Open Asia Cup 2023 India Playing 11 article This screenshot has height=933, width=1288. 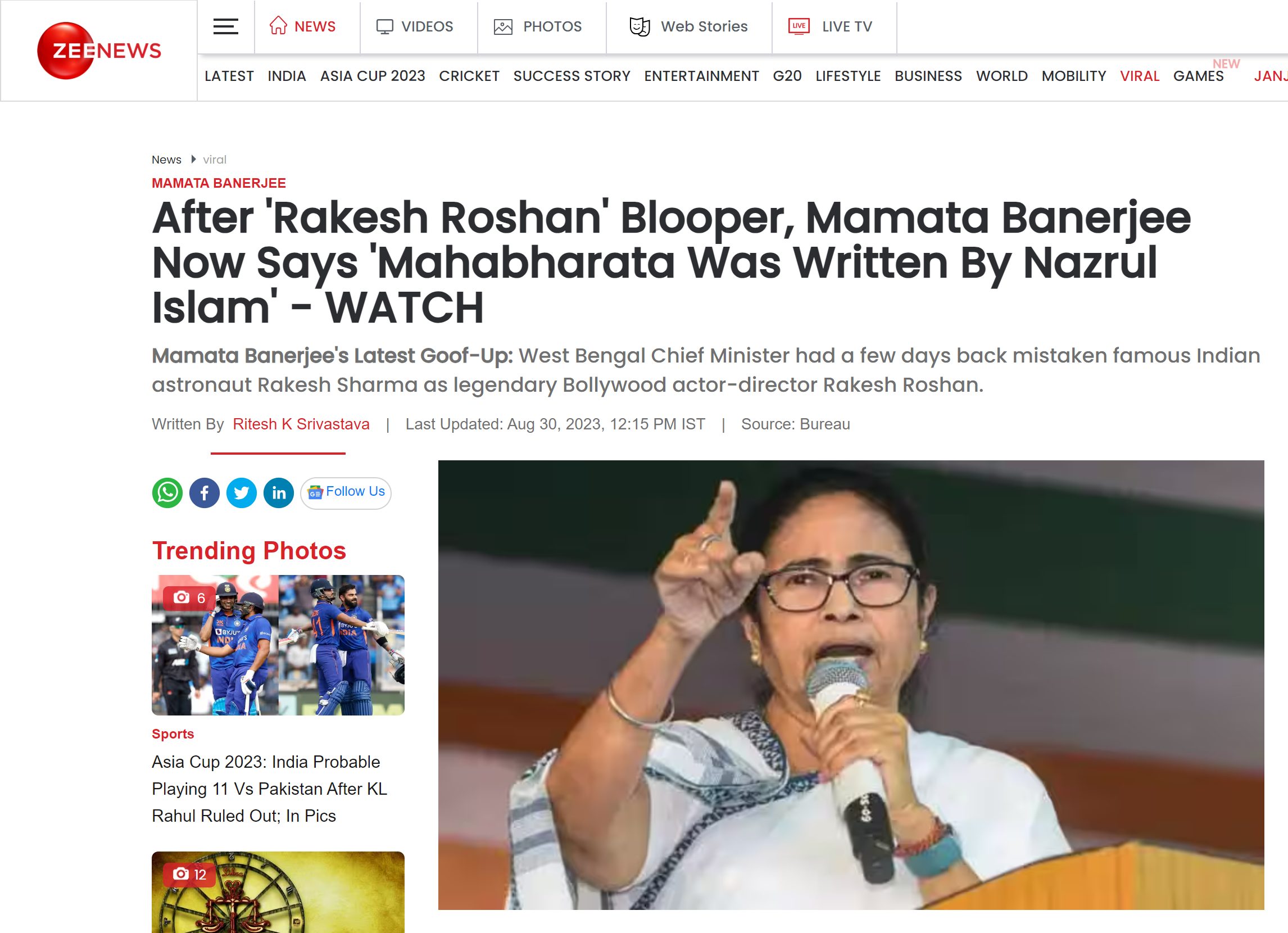(x=270, y=789)
